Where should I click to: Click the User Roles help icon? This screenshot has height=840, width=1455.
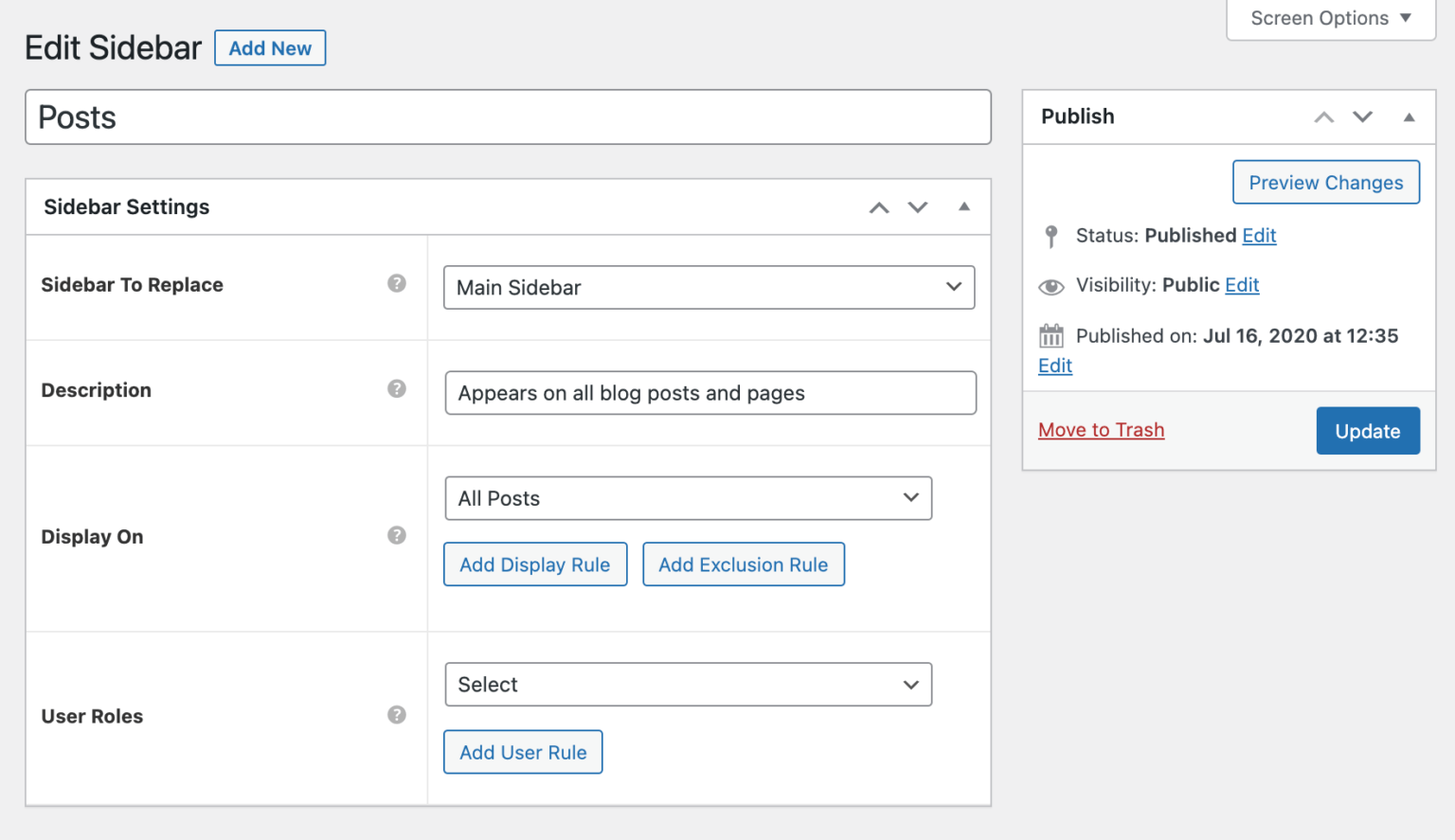click(x=396, y=715)
